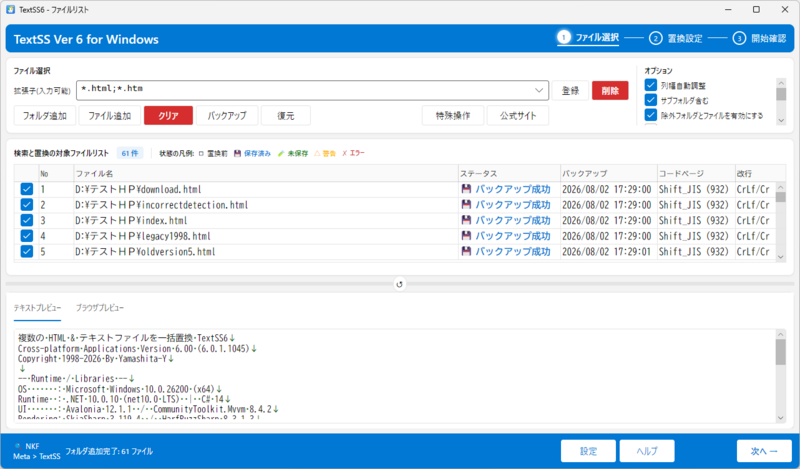Click the options list scroll-down arrow
The image size is (800, 469).
click(781, 120)
